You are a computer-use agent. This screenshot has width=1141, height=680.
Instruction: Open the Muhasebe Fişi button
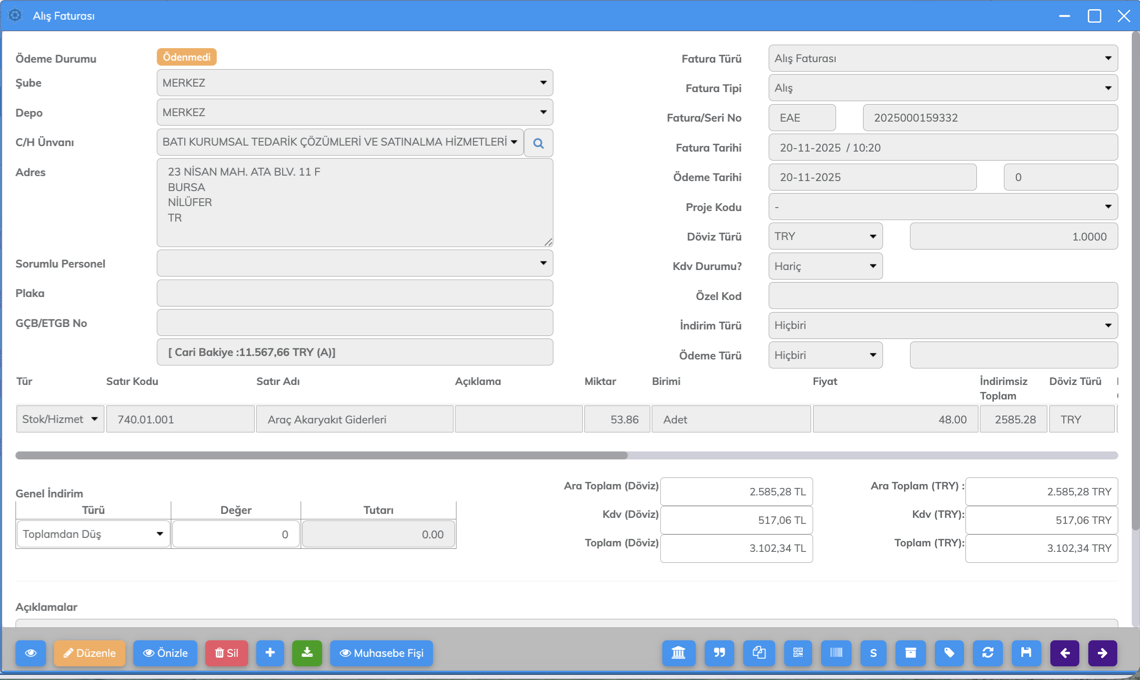pyautogui.click(x=381, y=653)
